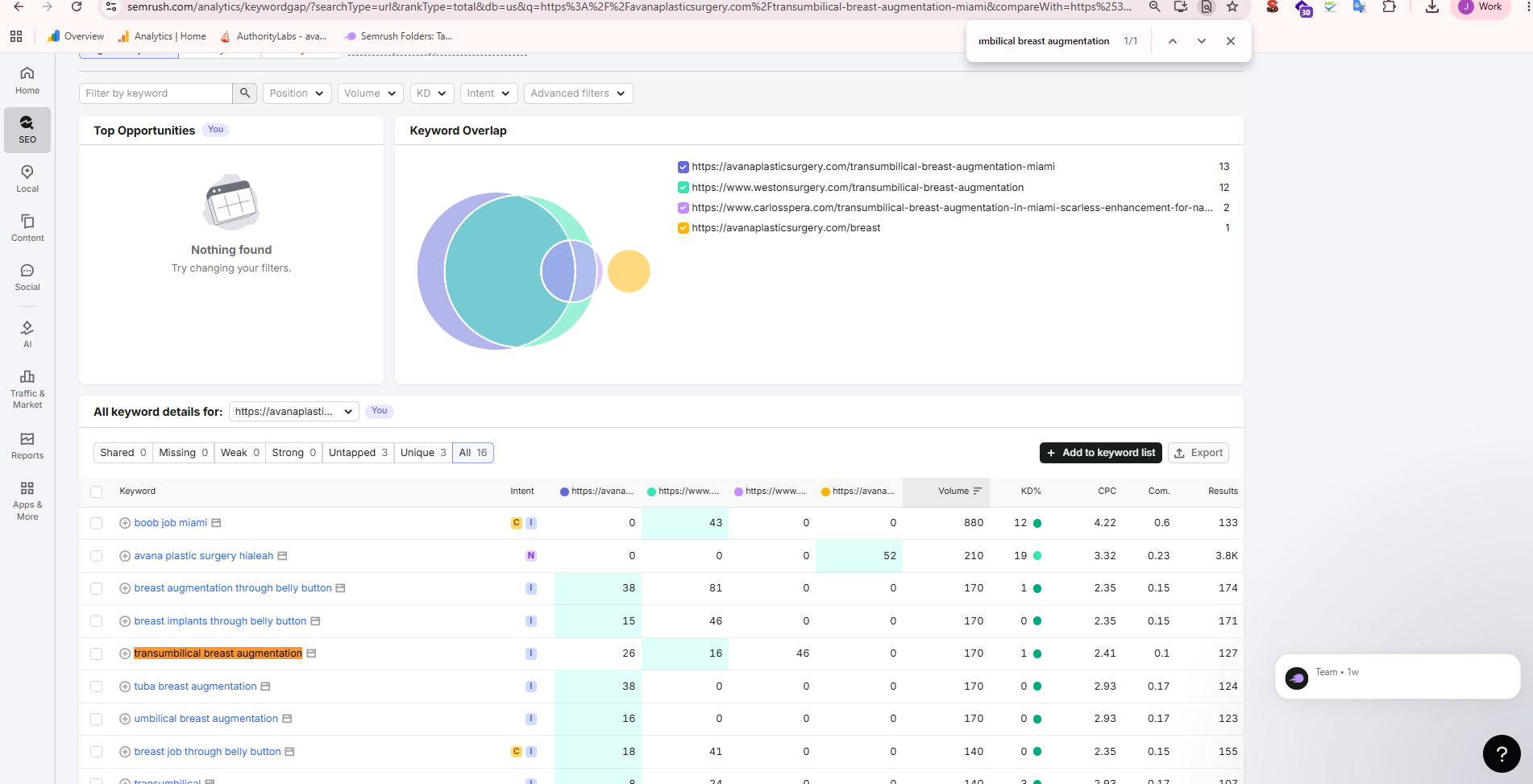Open the Content sidebar section
This screenshot has height=784, width=1533.
click(27, 228)
